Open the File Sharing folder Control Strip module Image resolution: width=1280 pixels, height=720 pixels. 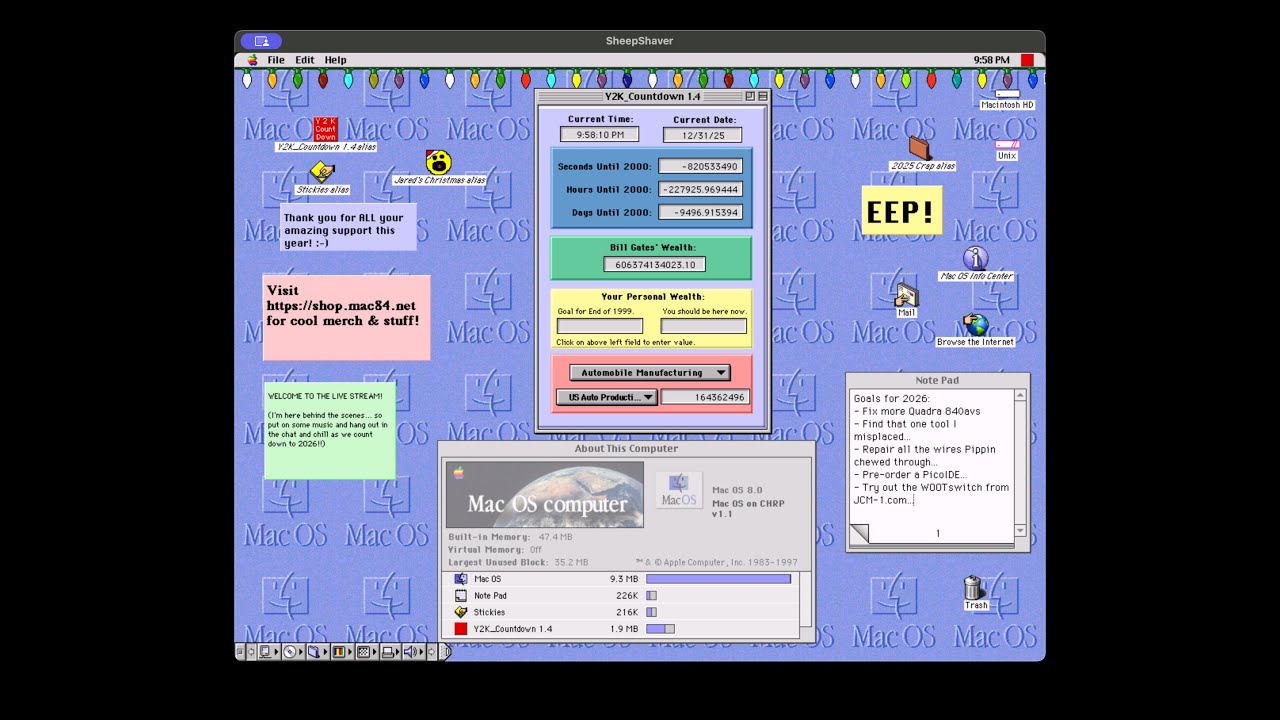tap(318, 652)
